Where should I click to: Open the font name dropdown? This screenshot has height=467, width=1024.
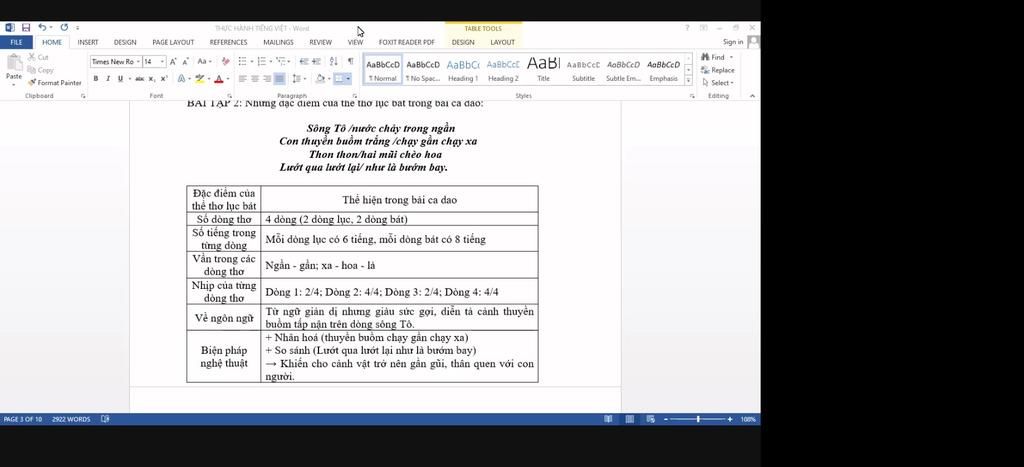click(138, 61)
